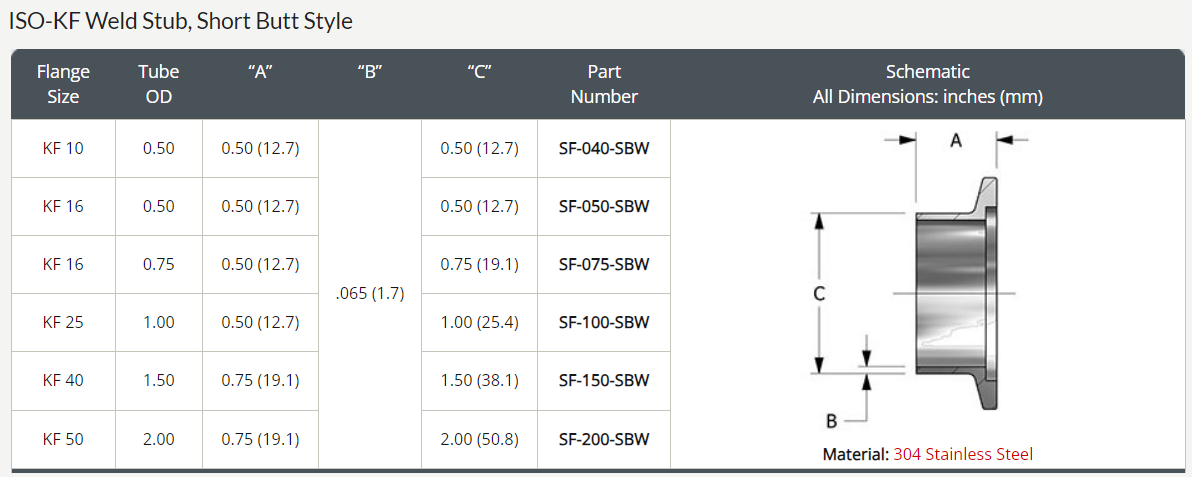Click part number SF-150-SBW
The width and height of the screenshot is (1192, 477).
604,380
